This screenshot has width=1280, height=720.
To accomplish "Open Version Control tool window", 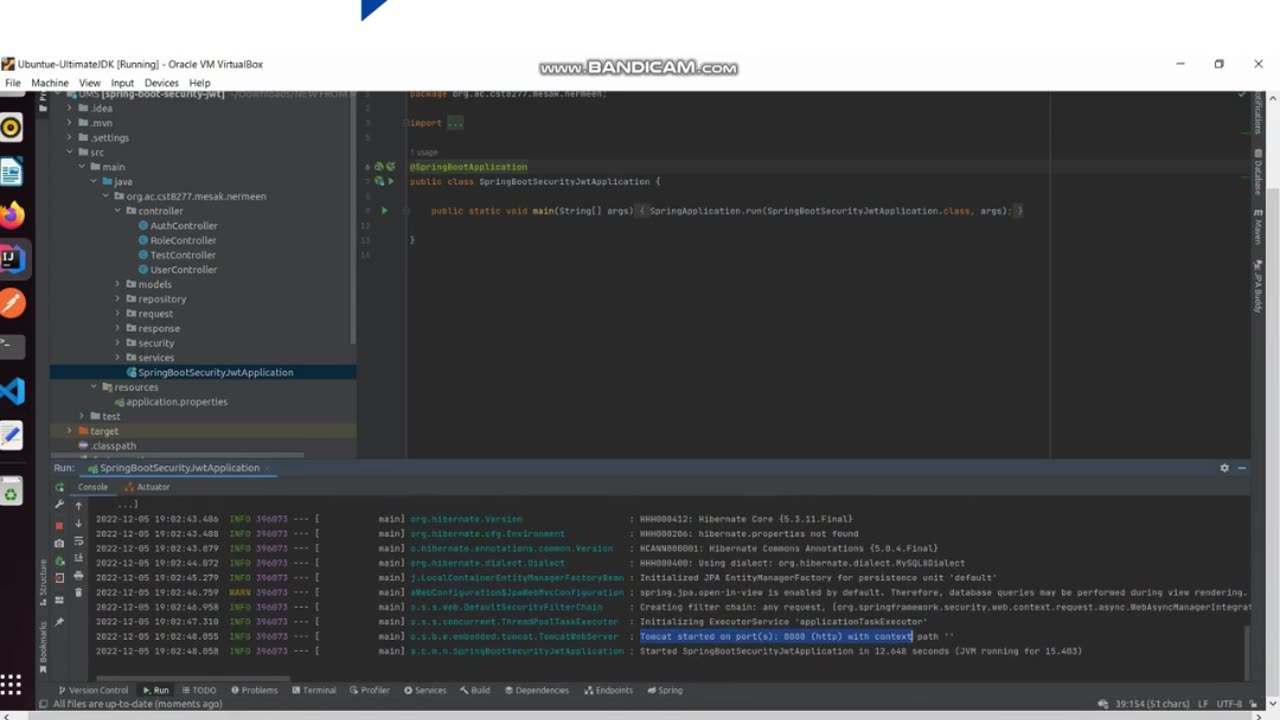I will pyautogui.click(x=93, y=690).
